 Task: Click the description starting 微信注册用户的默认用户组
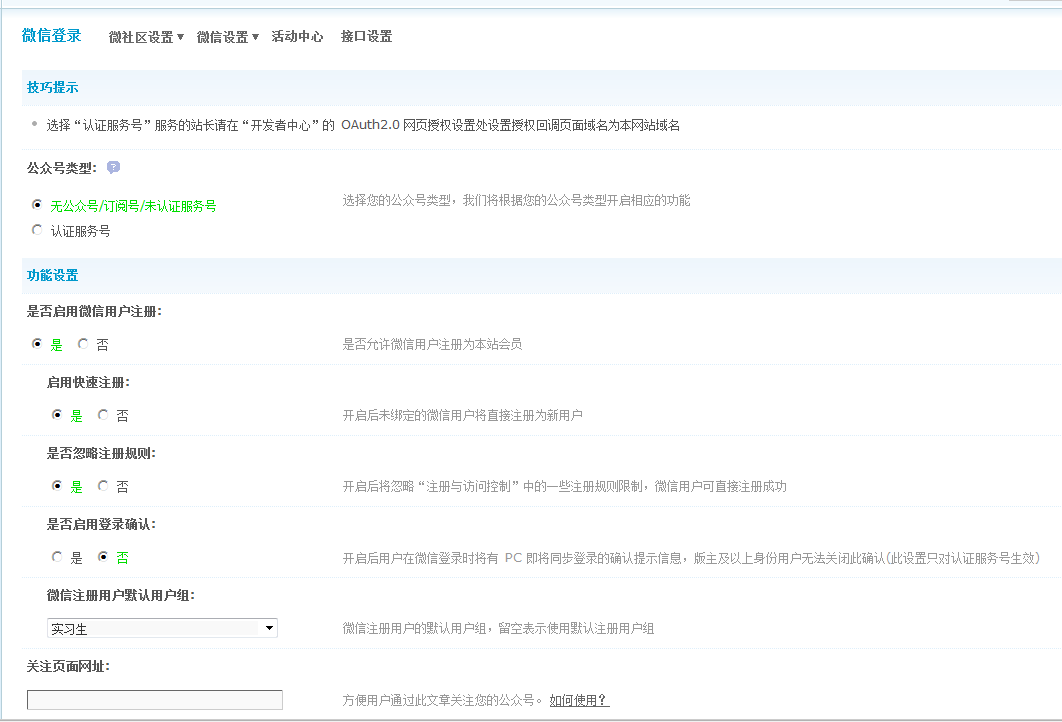point(498,629)
